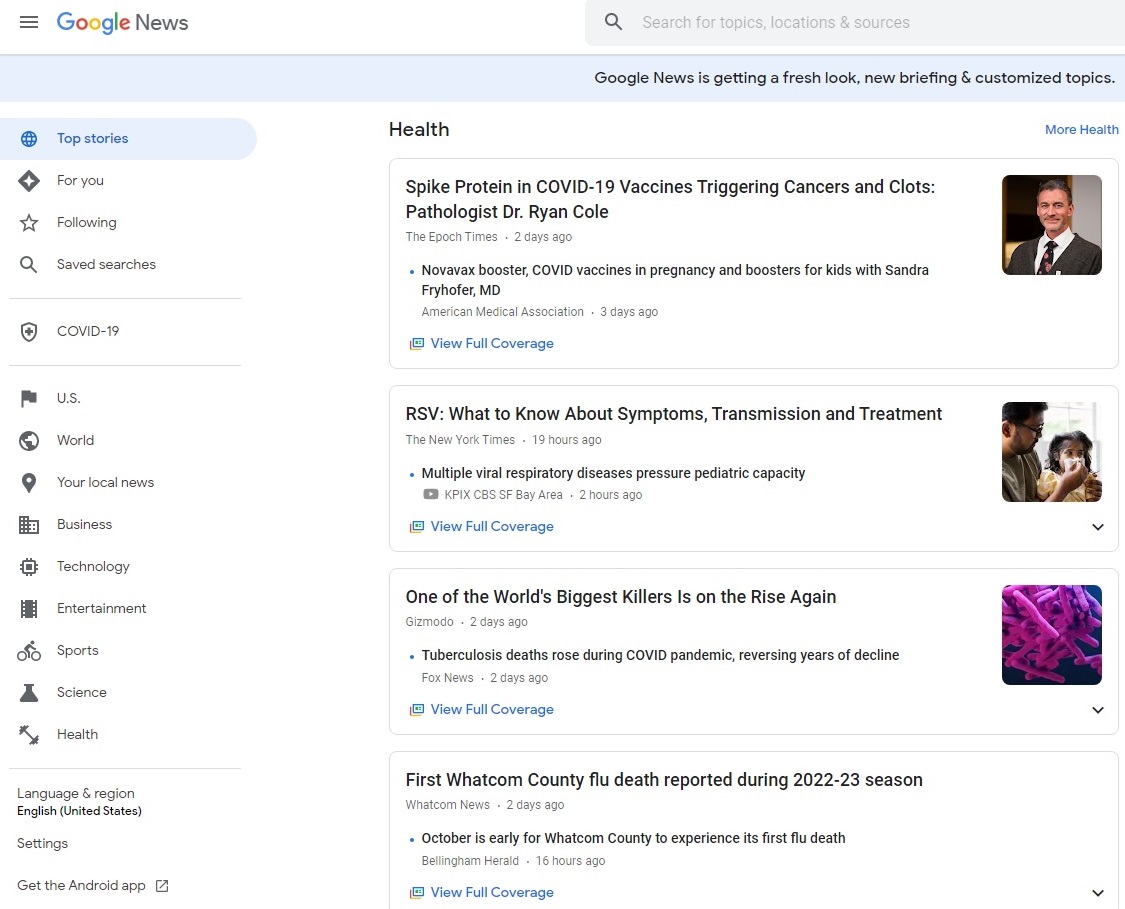
Task: View Full Coverage of Spike Protein story
Action: pyautogui.click(x=492, y=344)
